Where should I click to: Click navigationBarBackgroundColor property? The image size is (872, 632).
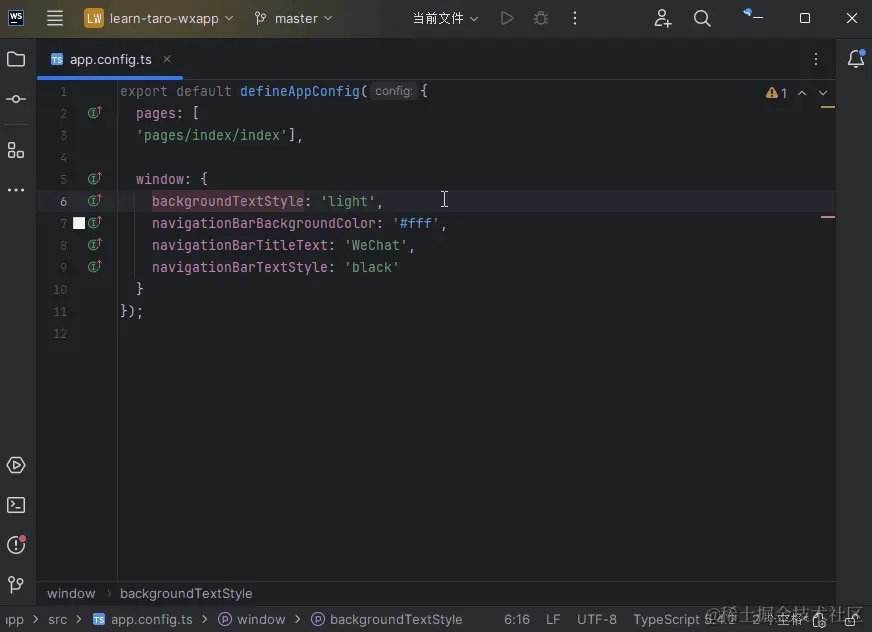(x=264, y=223)
